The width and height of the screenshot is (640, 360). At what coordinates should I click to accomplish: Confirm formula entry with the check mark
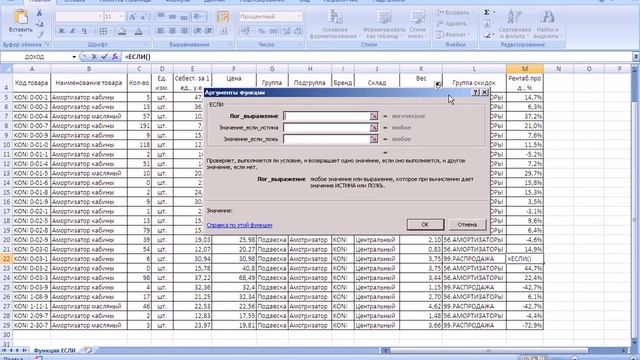coord(104,57)
